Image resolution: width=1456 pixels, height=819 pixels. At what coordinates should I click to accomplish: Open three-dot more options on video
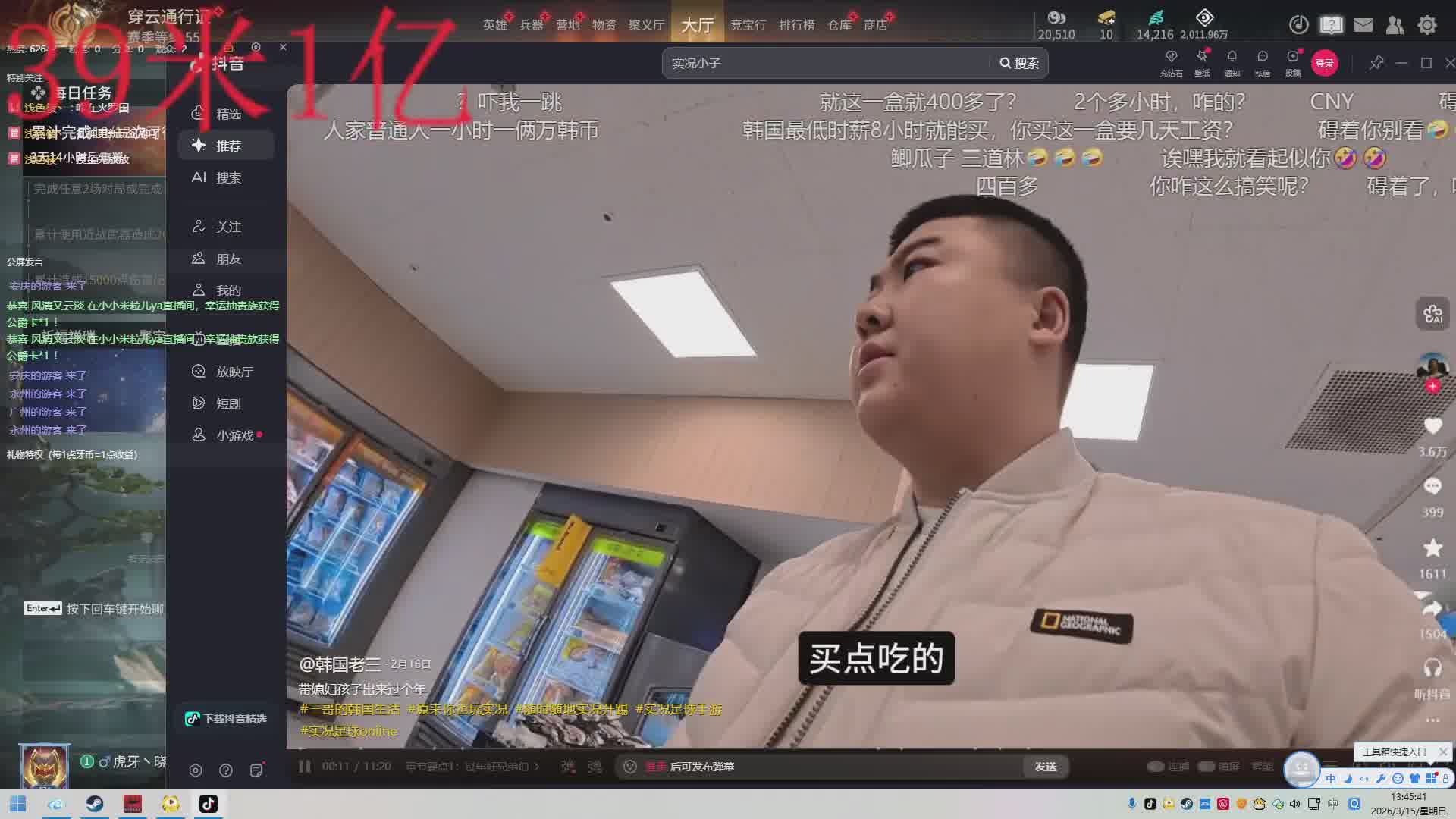point(1432,720)
